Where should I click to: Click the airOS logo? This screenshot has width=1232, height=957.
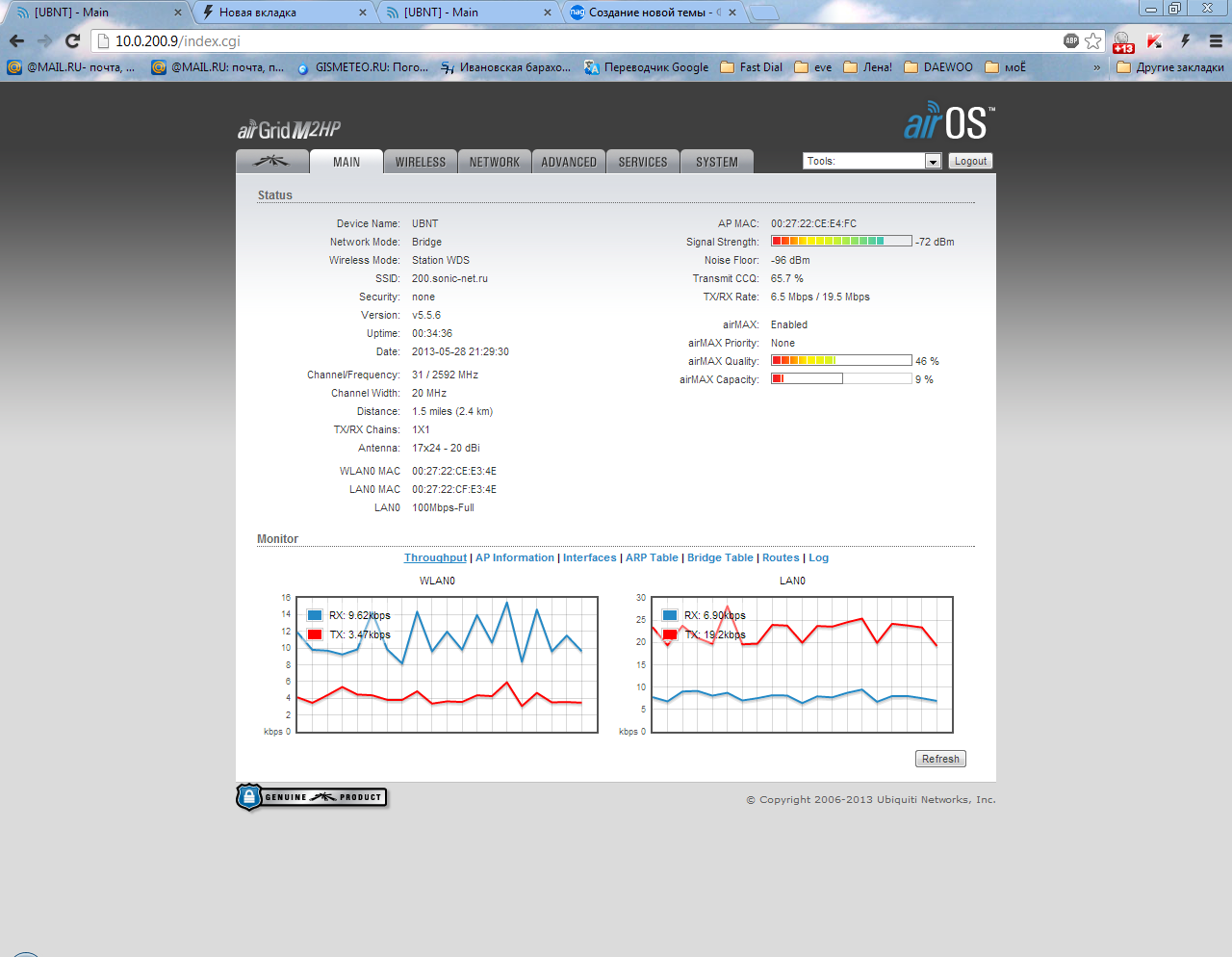click(949, 122)
